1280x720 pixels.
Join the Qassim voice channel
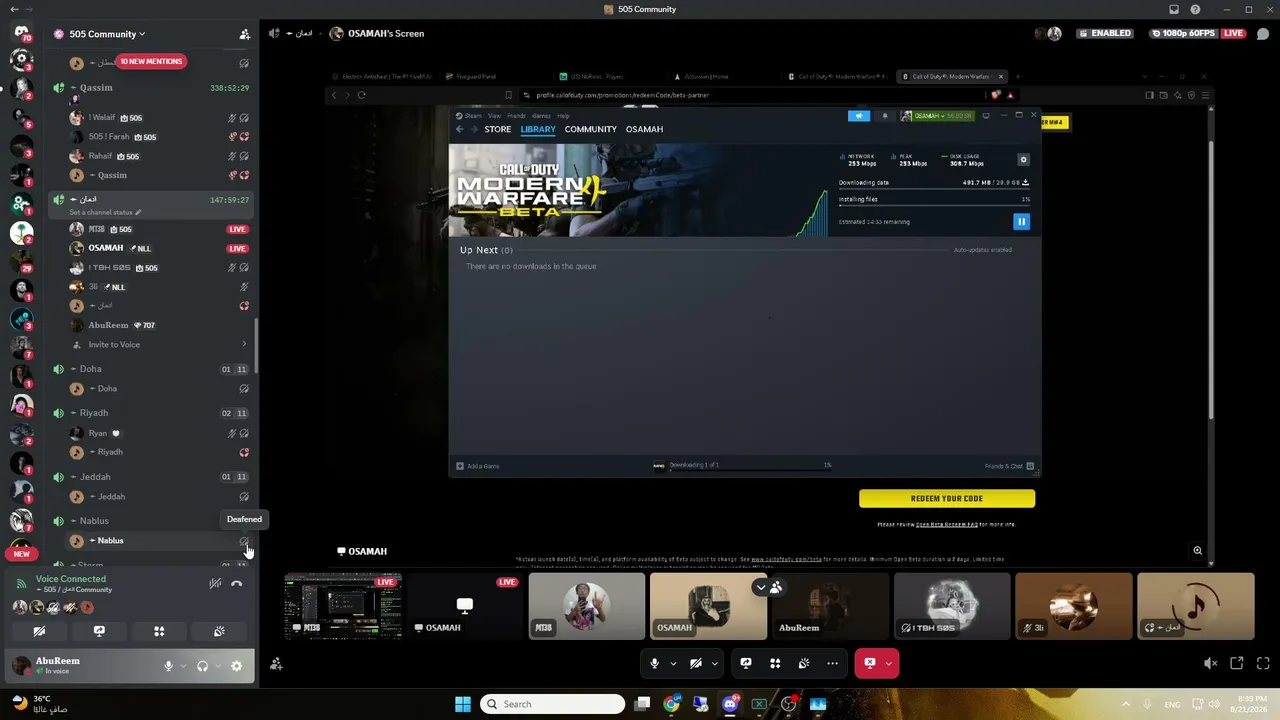coord(153,88)
